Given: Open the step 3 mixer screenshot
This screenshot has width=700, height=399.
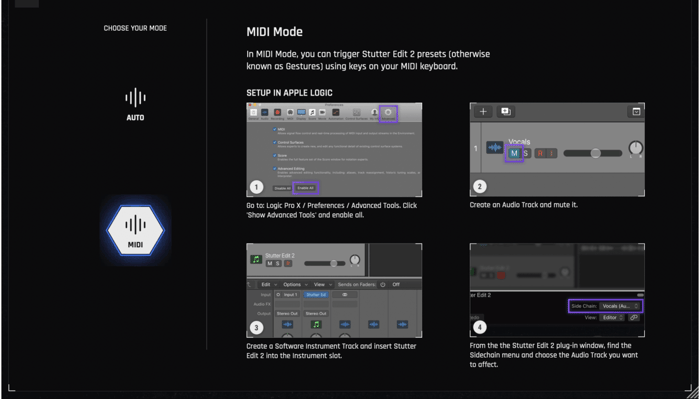Looking at the screenshot, I should coord(334,290).
